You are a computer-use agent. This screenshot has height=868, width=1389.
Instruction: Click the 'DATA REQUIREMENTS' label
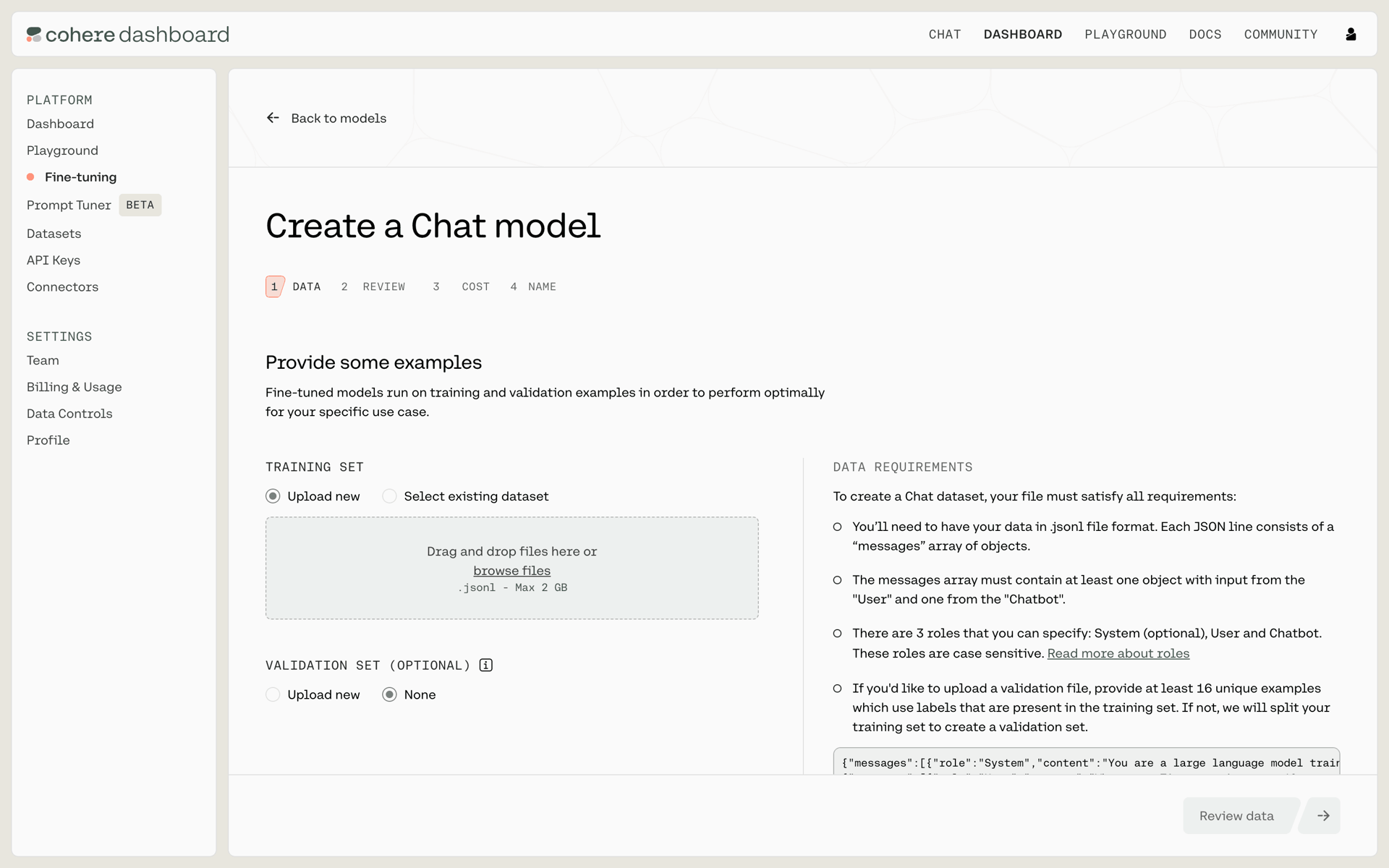902,467
